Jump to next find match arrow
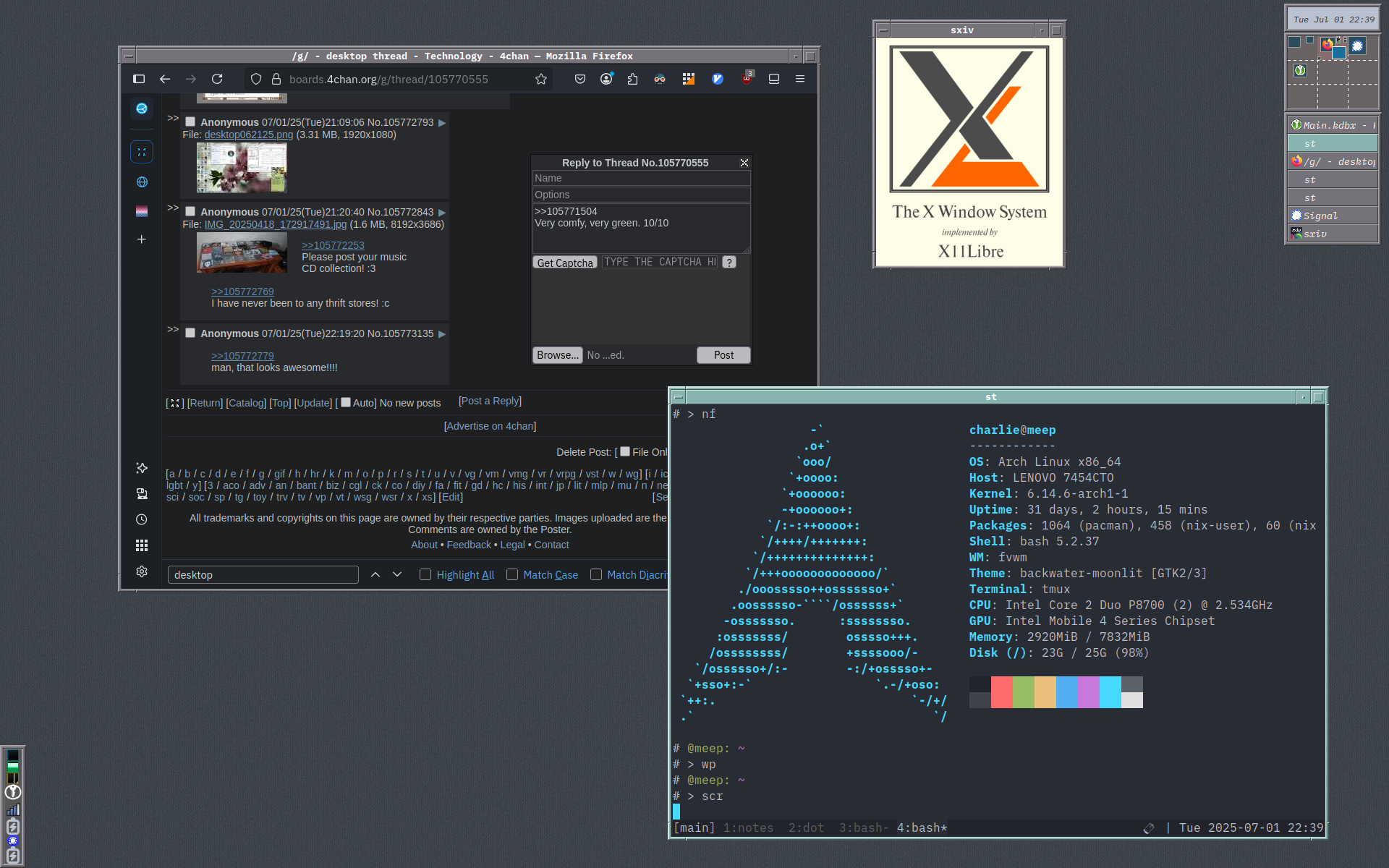 (397, 574)
